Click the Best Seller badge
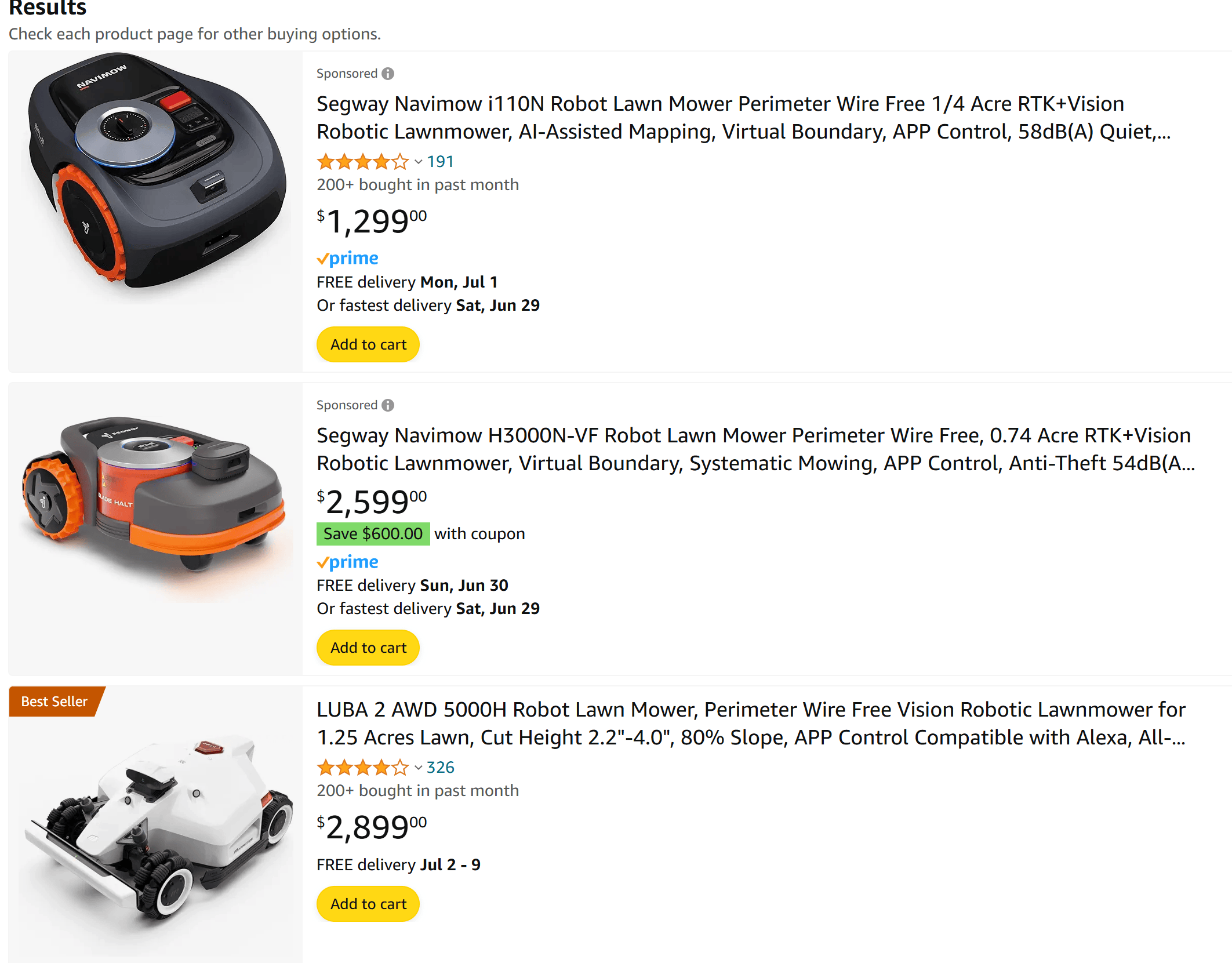 [x=54, y=702]
